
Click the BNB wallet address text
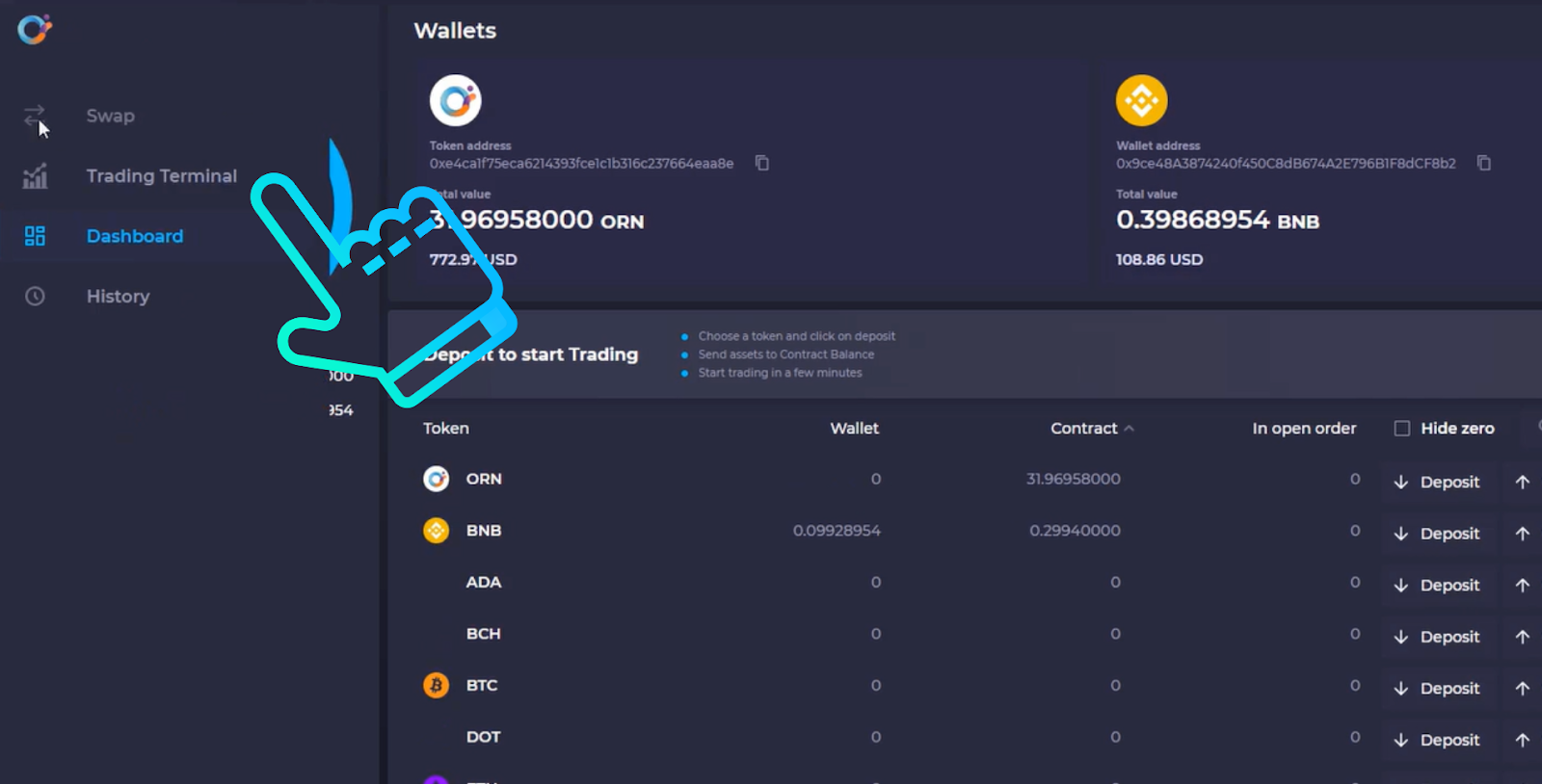coord(1286,164)
